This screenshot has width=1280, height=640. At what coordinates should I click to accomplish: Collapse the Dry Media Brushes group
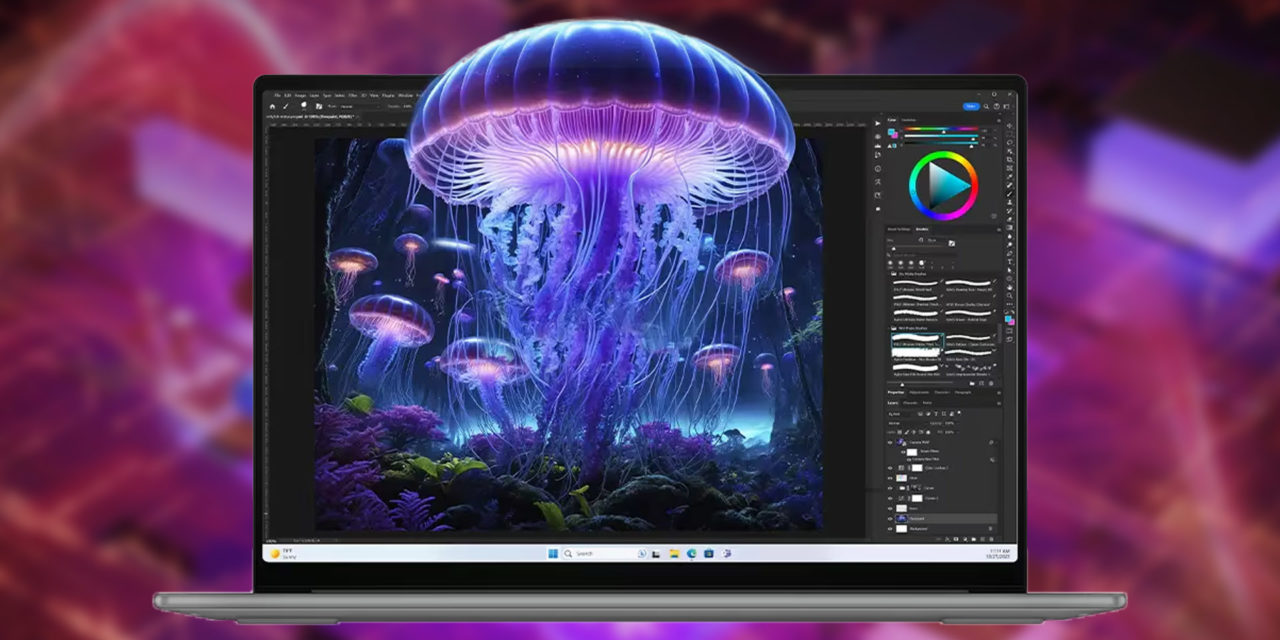point(888,274)
